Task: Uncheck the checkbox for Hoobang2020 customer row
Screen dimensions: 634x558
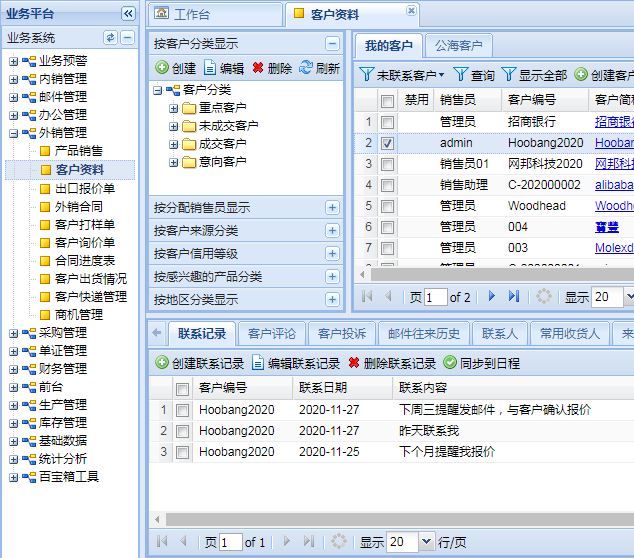Action: [387, 143]
